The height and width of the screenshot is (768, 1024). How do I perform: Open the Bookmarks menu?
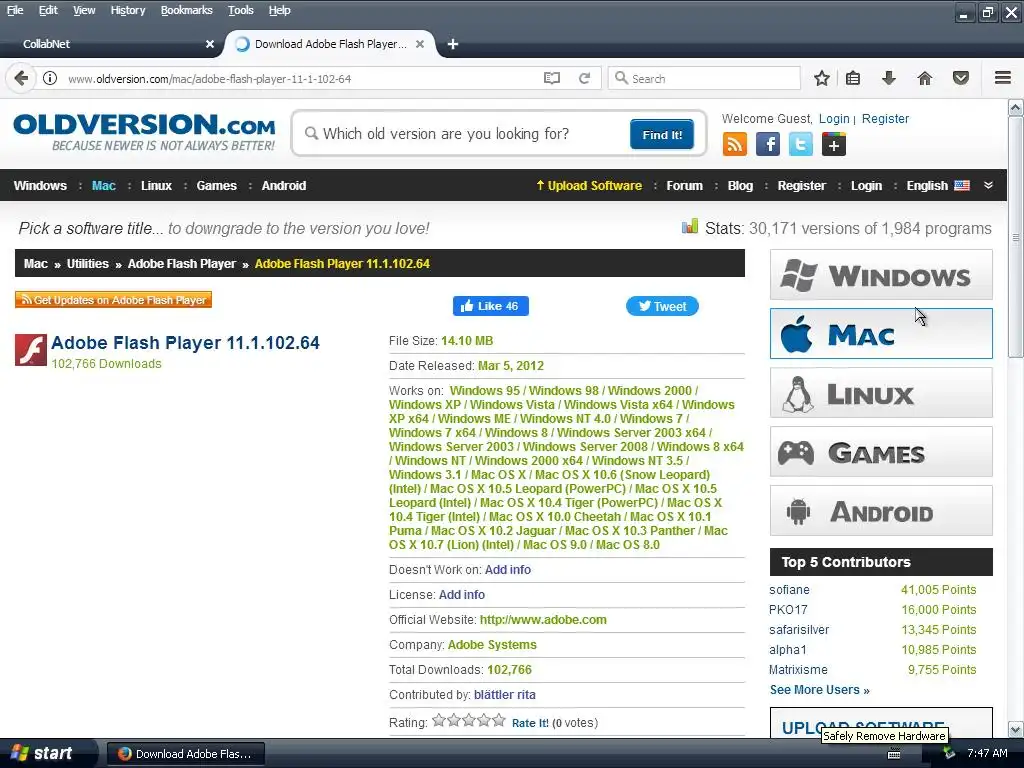tap(187, 10)
